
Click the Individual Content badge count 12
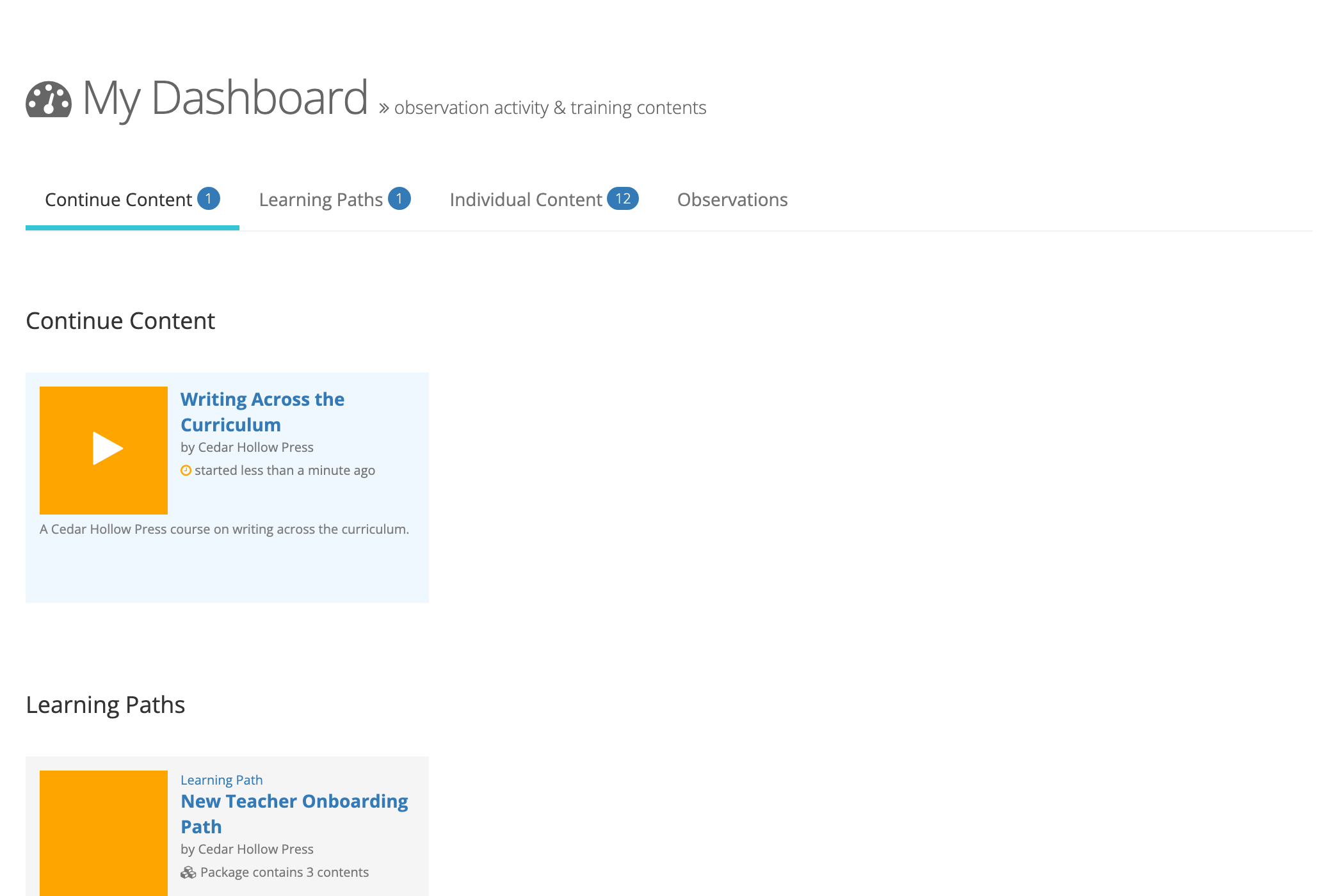coord(623,198)
